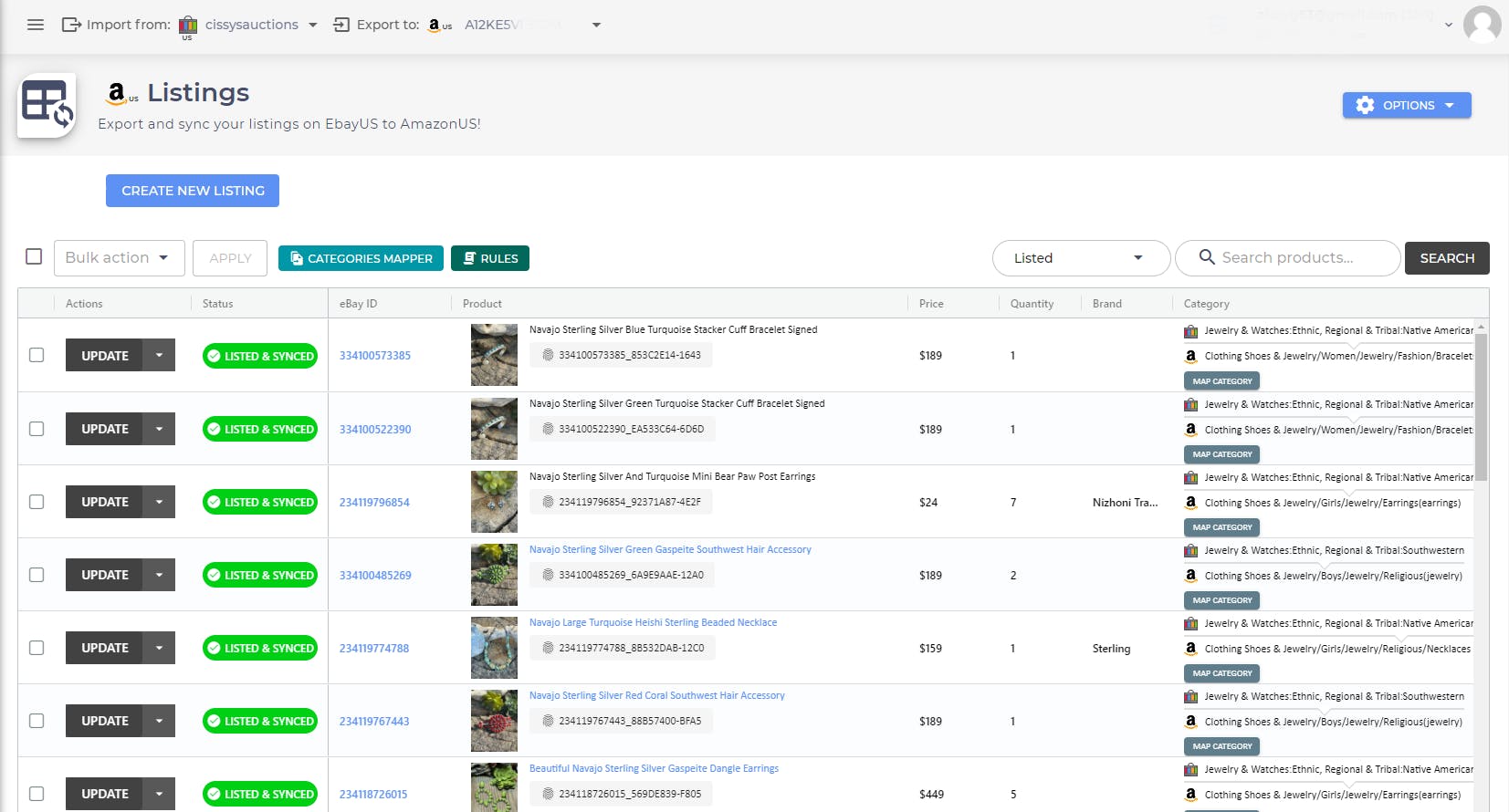Open the hamburger menu icon

click(36, 25)
